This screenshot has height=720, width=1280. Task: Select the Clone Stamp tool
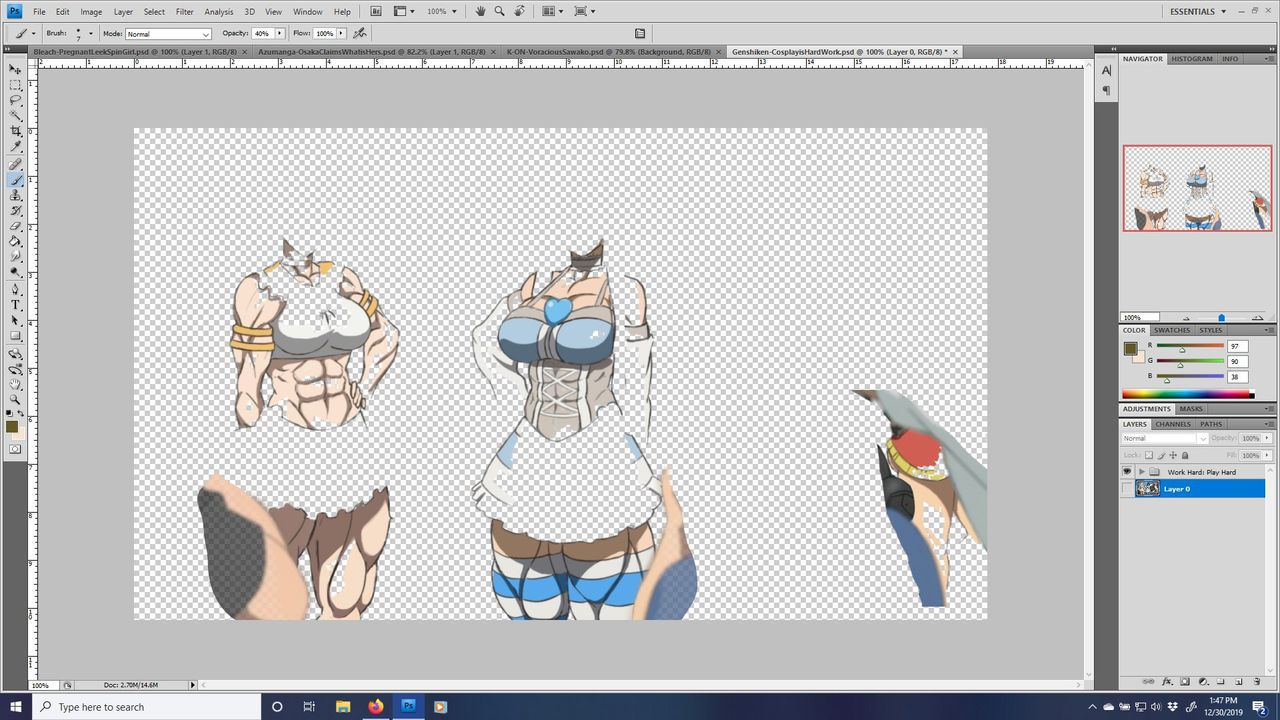pyautogui.click(x=15, y=196)
